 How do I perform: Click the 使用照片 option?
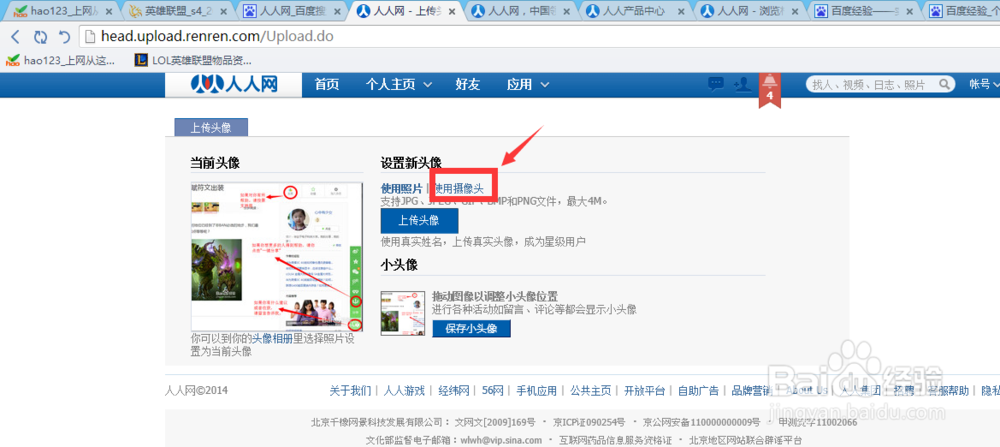click(x=402, y=189)
